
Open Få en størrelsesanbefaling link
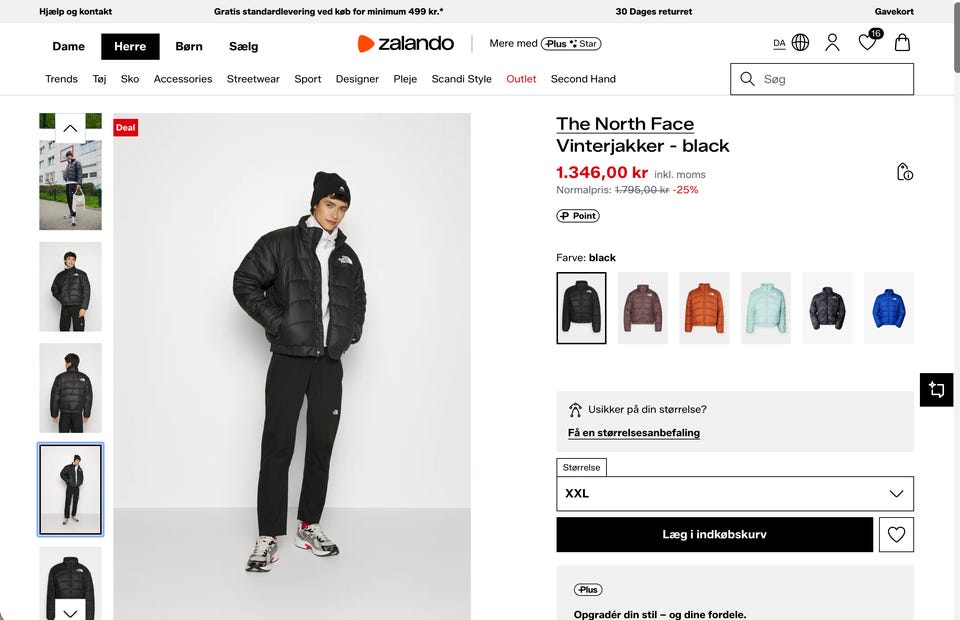[634, 433]
